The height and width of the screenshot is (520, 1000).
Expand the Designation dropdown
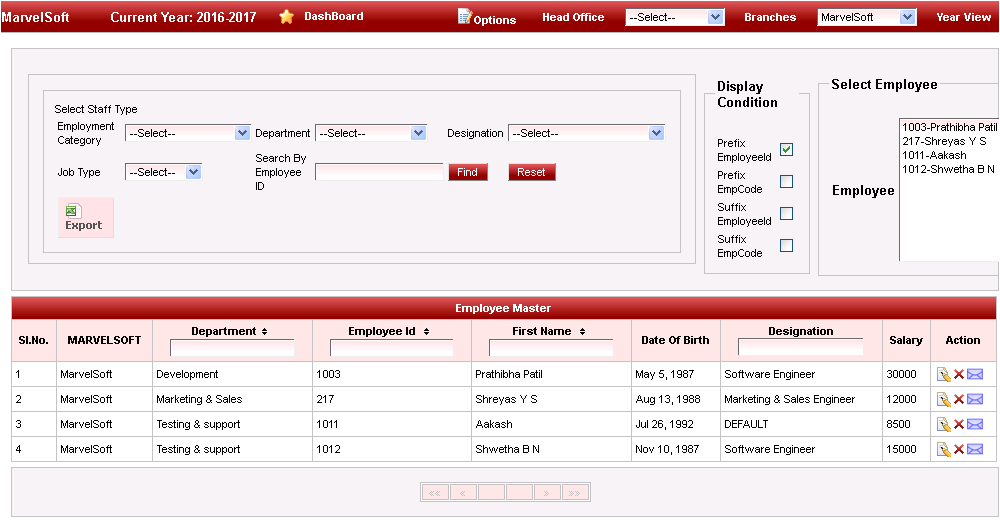tap(586, 133)
